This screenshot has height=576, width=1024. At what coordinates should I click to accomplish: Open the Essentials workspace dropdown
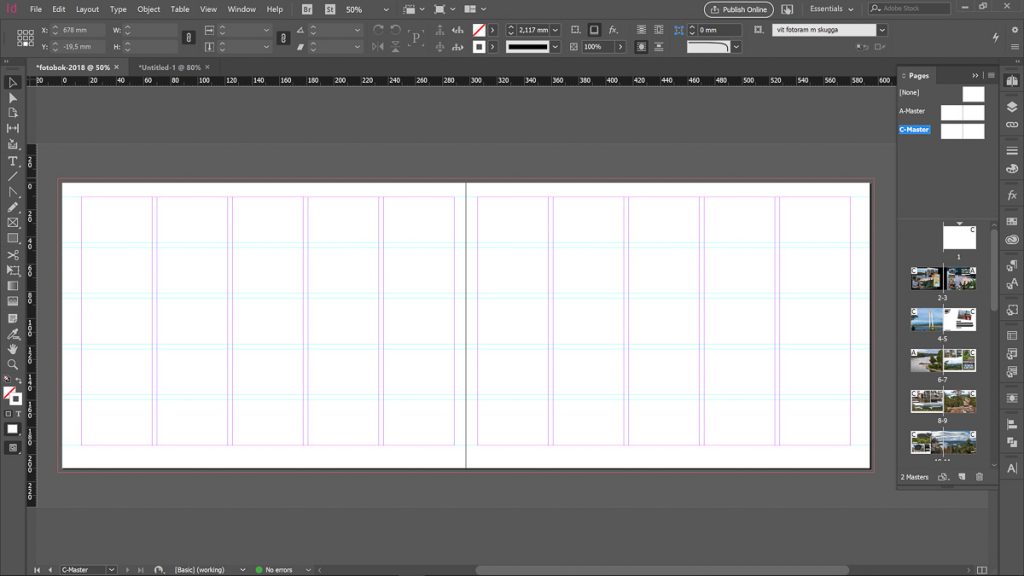pyautogui.click(x=831, y=9)
